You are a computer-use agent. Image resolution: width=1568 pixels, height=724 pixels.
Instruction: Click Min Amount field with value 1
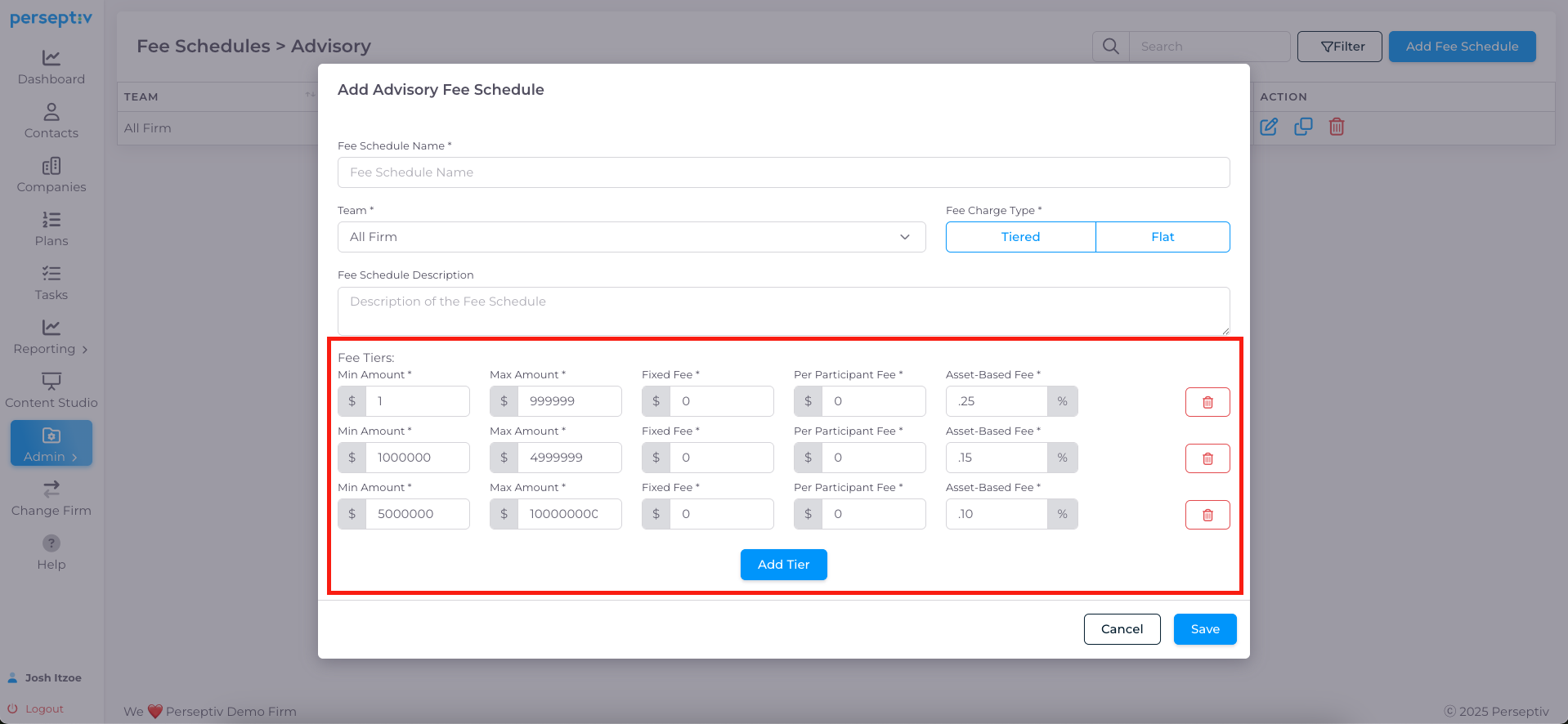pyautogui.click(x=417, y=401)
